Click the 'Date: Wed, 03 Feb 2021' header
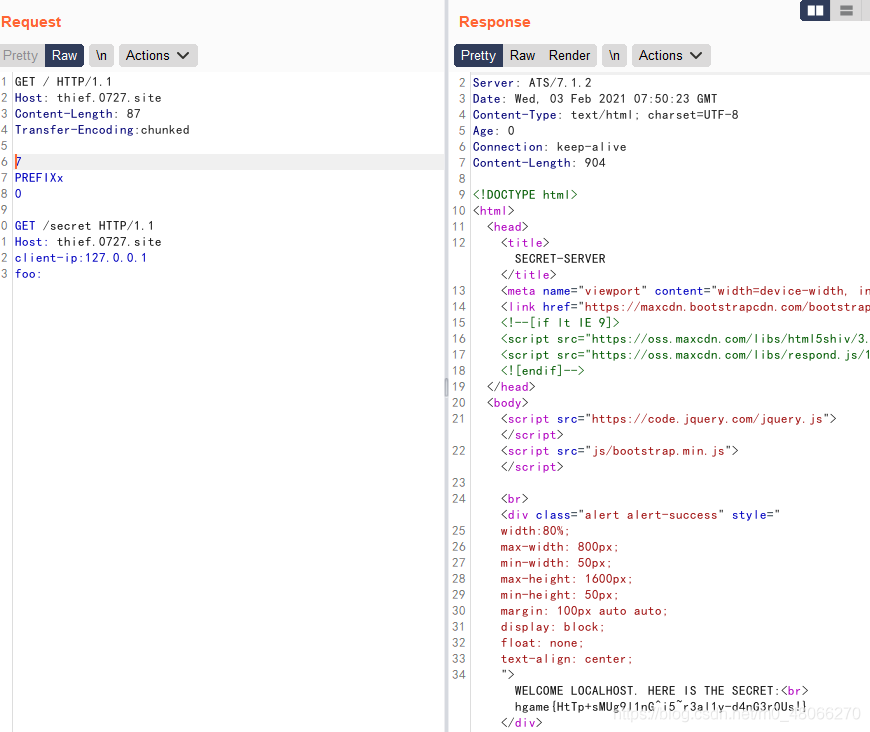This screenshot has width=870, height=732. [x=595, y=99]
